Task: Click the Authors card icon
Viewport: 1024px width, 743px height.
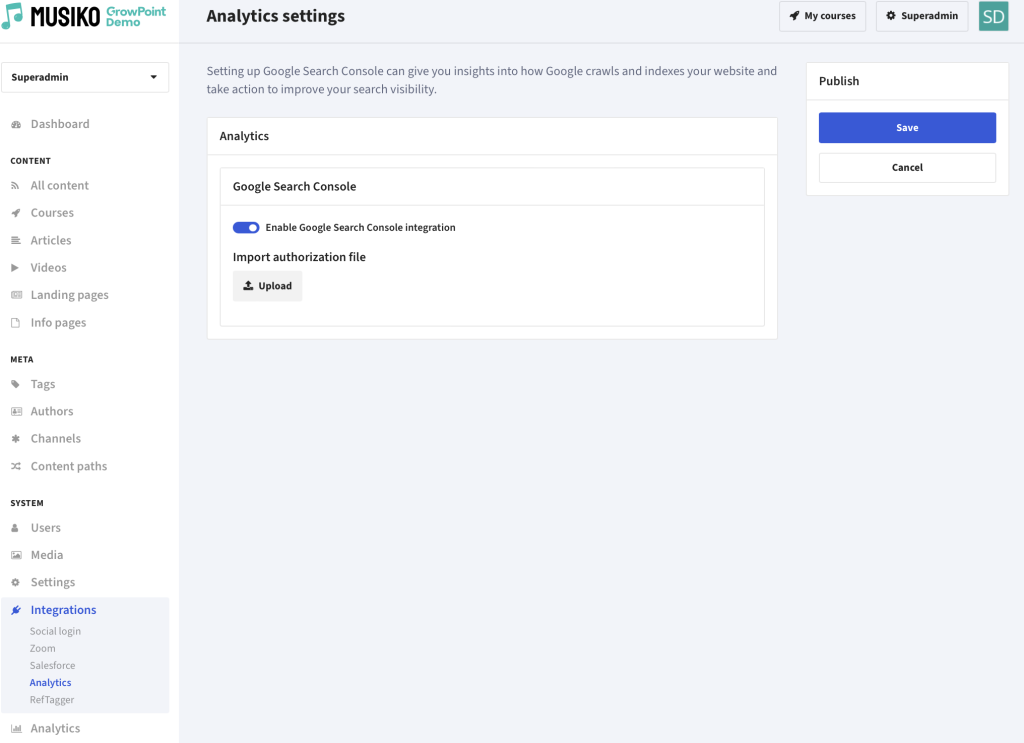Action: [16, 412]
